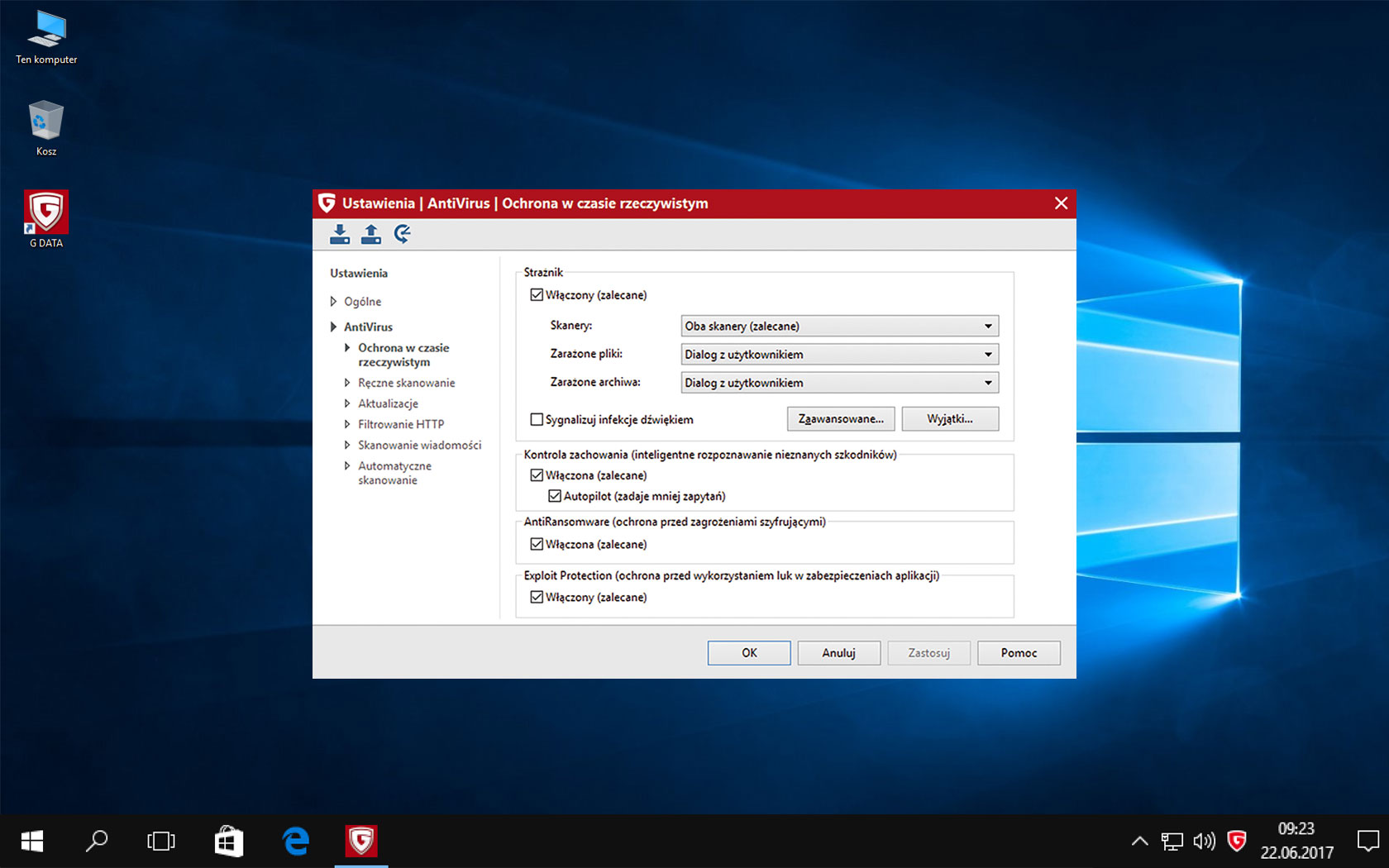1389x868 pixels.
Task: Click G DATA shield in system tray
Action: click(1237, 842)
